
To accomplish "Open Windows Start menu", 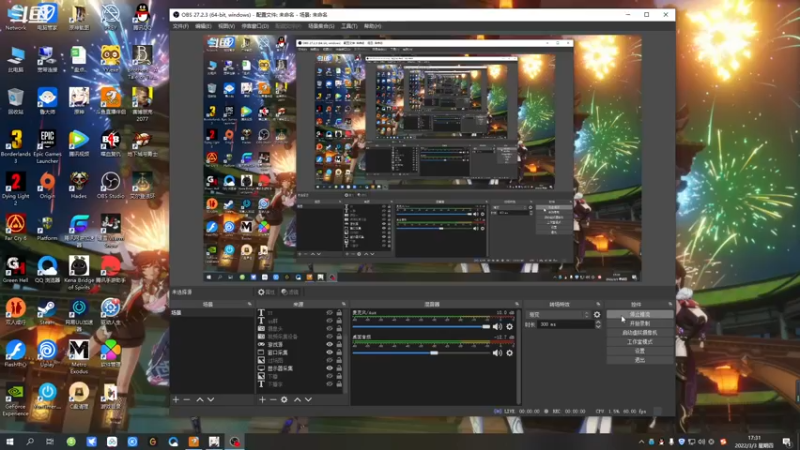I will coord(10,442).
